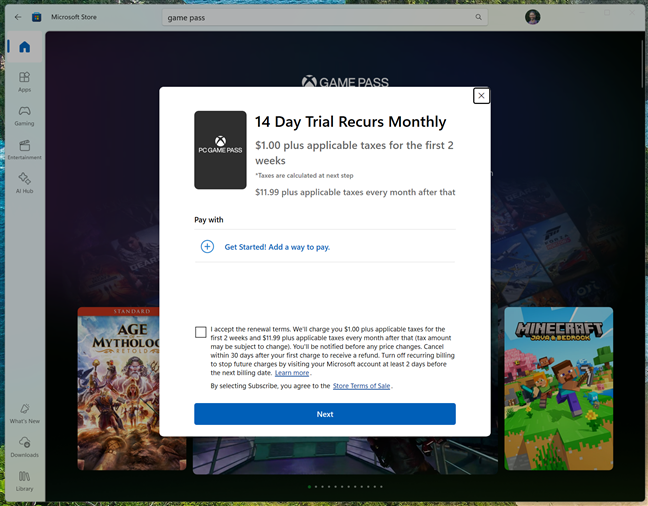Viewport: 648px width, 506px height.
Task: Accept the renewal terms checkbox
Action: (200, 332)
